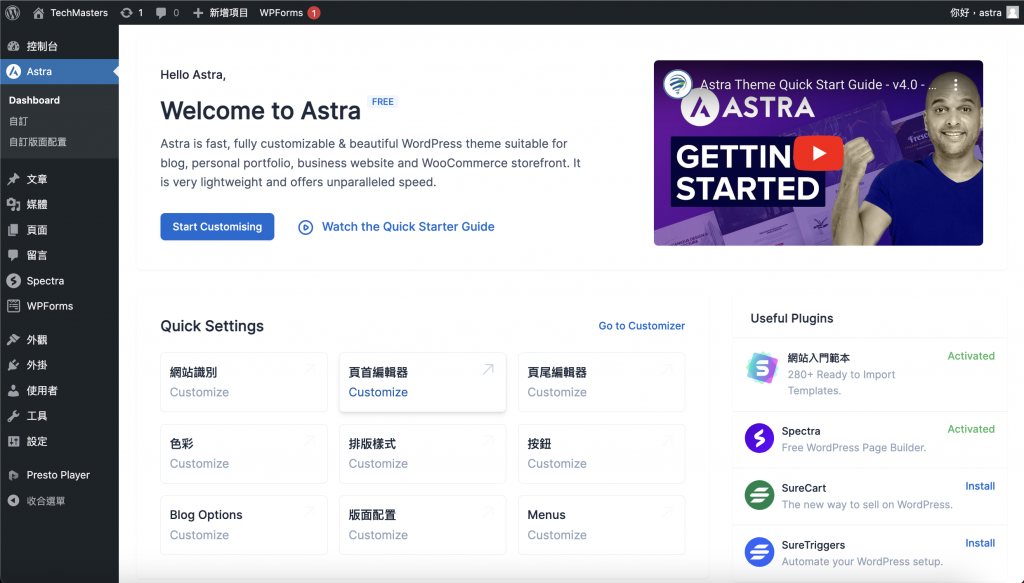1024x583 pixels.
Task: Open the 頁尾編輯器 quick setting card
Action: coord(601,382)
